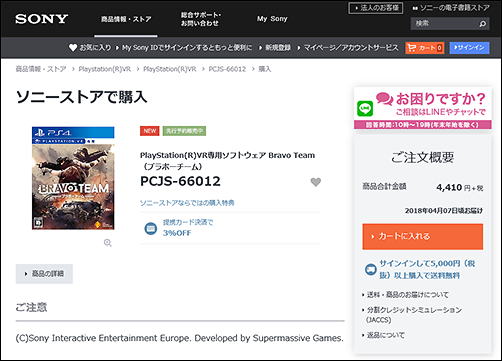Click the shopping cart icon
Viewport: 502px width, 361px height.
(412, 48)
